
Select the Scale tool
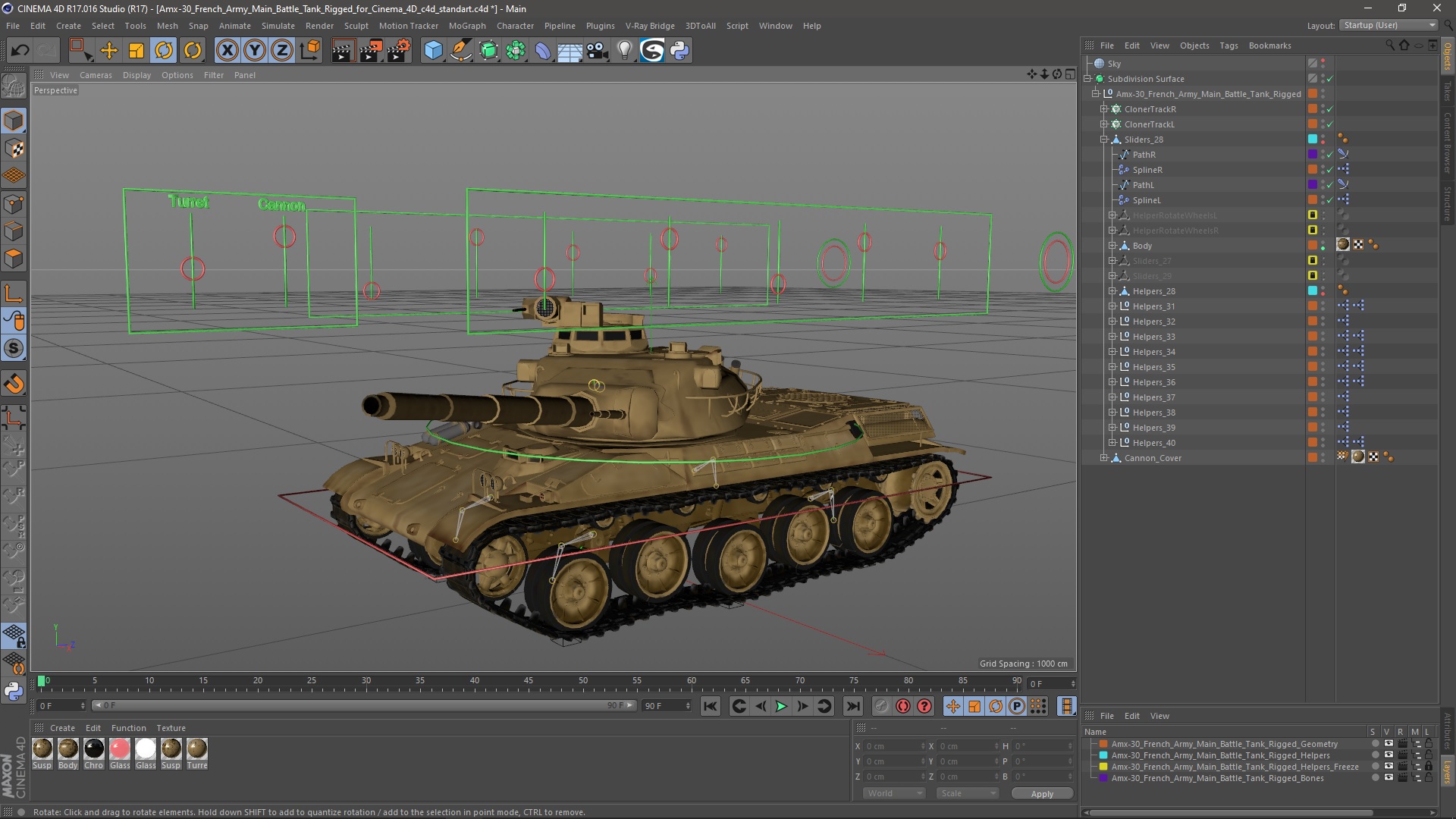[x=136, y=51]
